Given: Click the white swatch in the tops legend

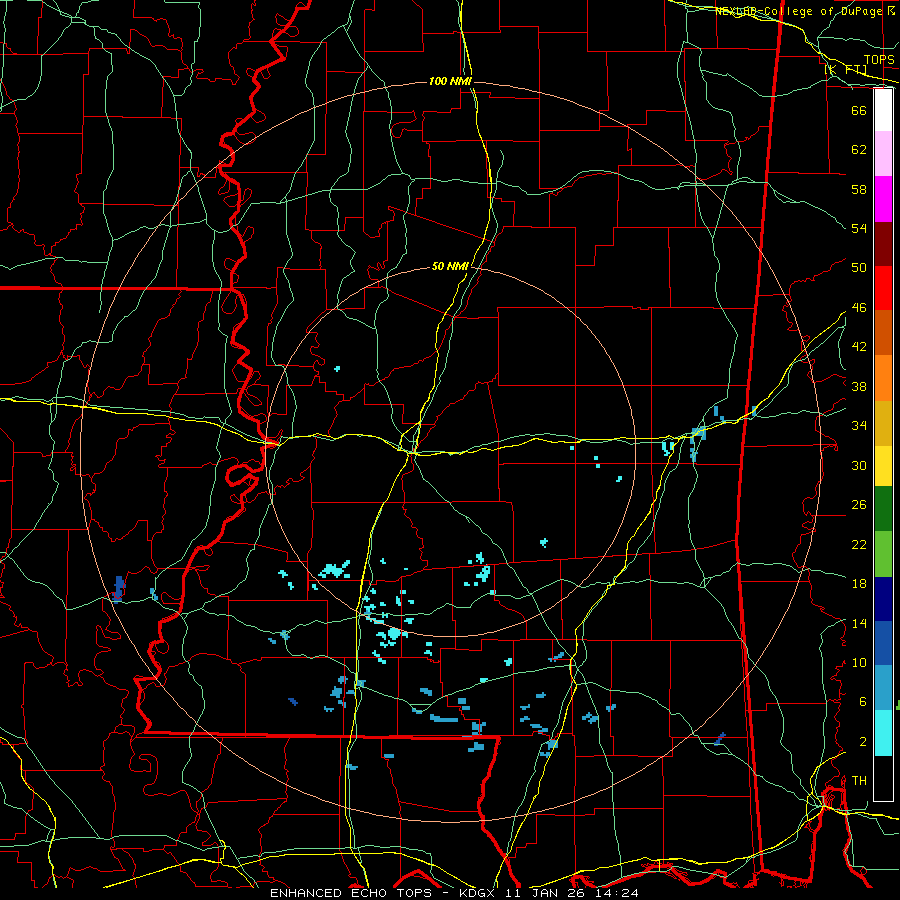Looking at the screenshot, I should click(x=883, y=109).
